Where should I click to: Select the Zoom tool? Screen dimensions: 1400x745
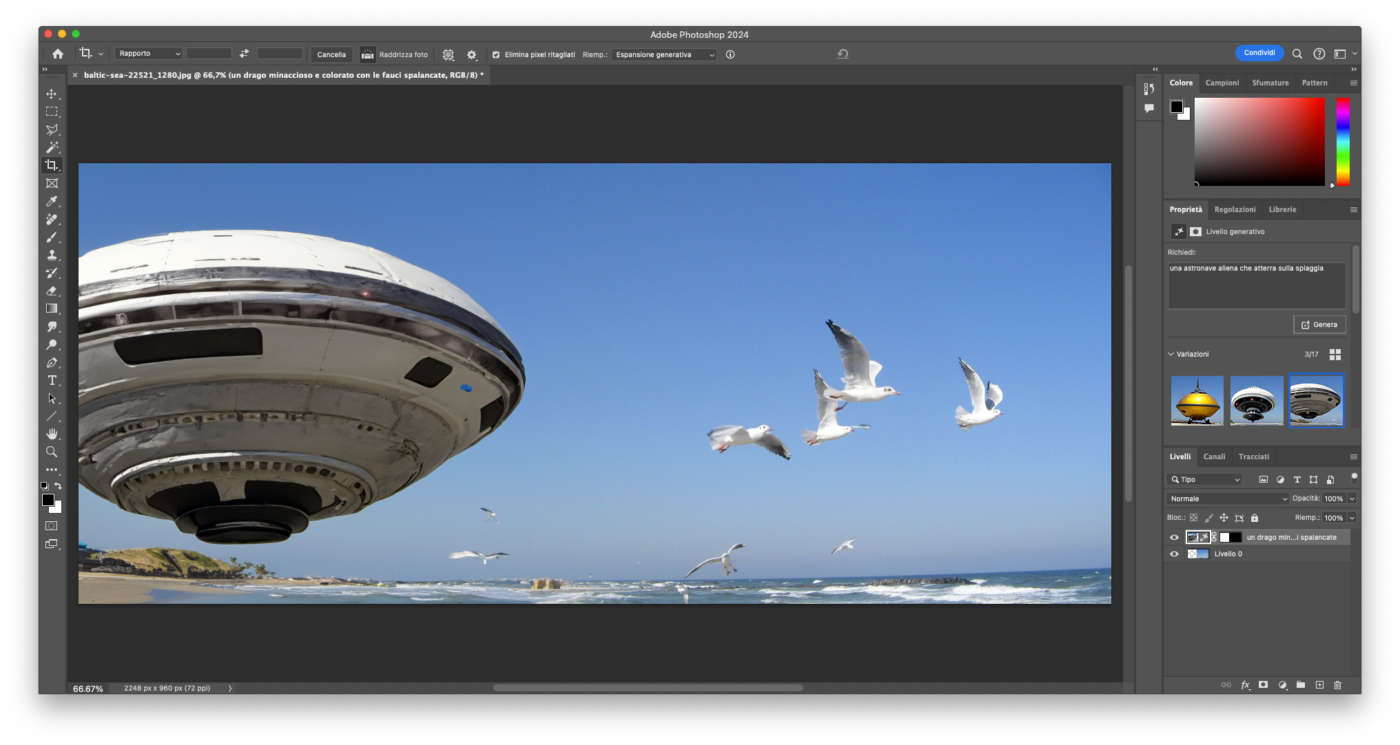point(52,452)
